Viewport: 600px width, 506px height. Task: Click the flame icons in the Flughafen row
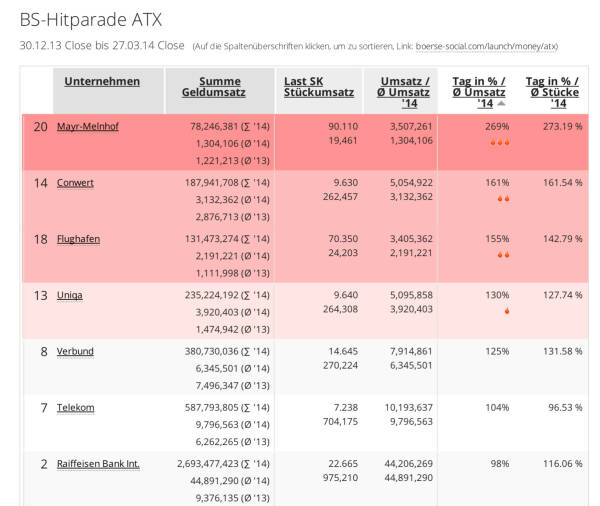coord(501,254)
